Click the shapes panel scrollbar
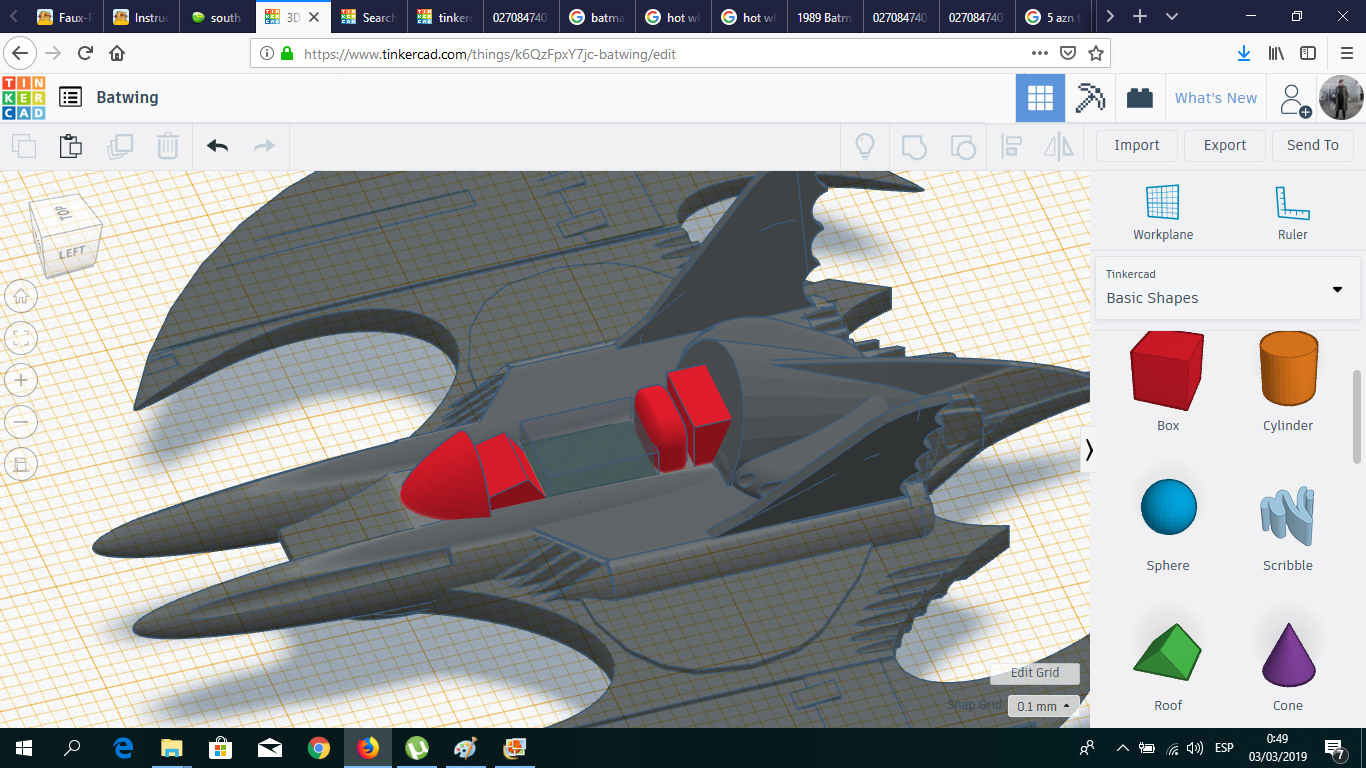1366x768 pixels. click(1357, 415)
